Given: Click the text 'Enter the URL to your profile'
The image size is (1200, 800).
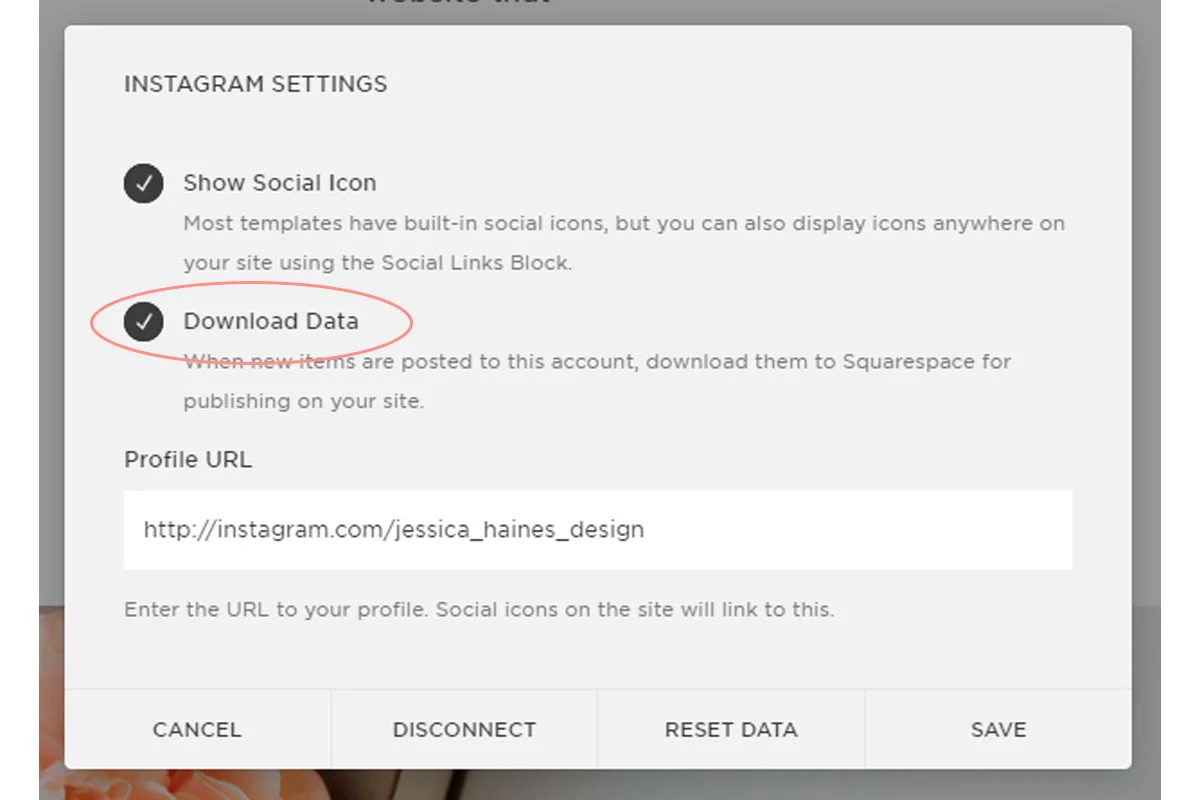Looking at the screenshot, I should pos(277,609).
